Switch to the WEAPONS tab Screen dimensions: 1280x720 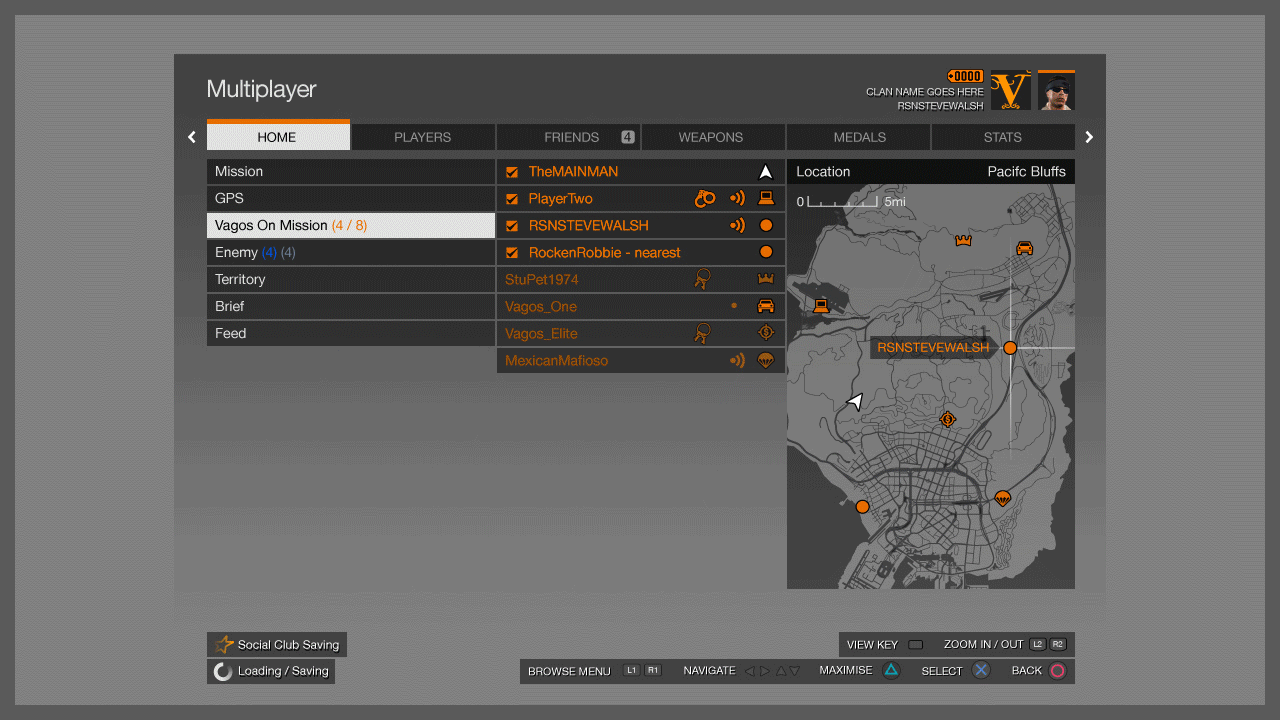[x=711, y=137]
